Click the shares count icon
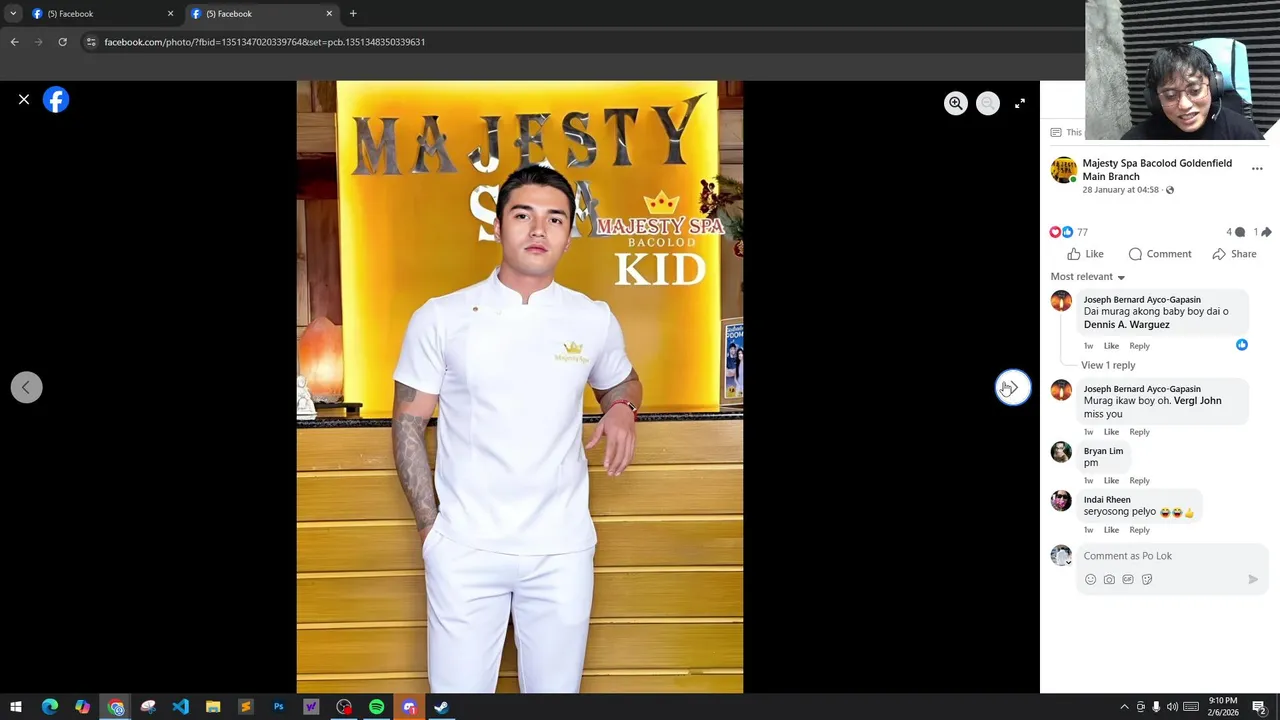The height and width of the screenshot is (720, 1280). pyautogui.click(x=1263, y=232)
